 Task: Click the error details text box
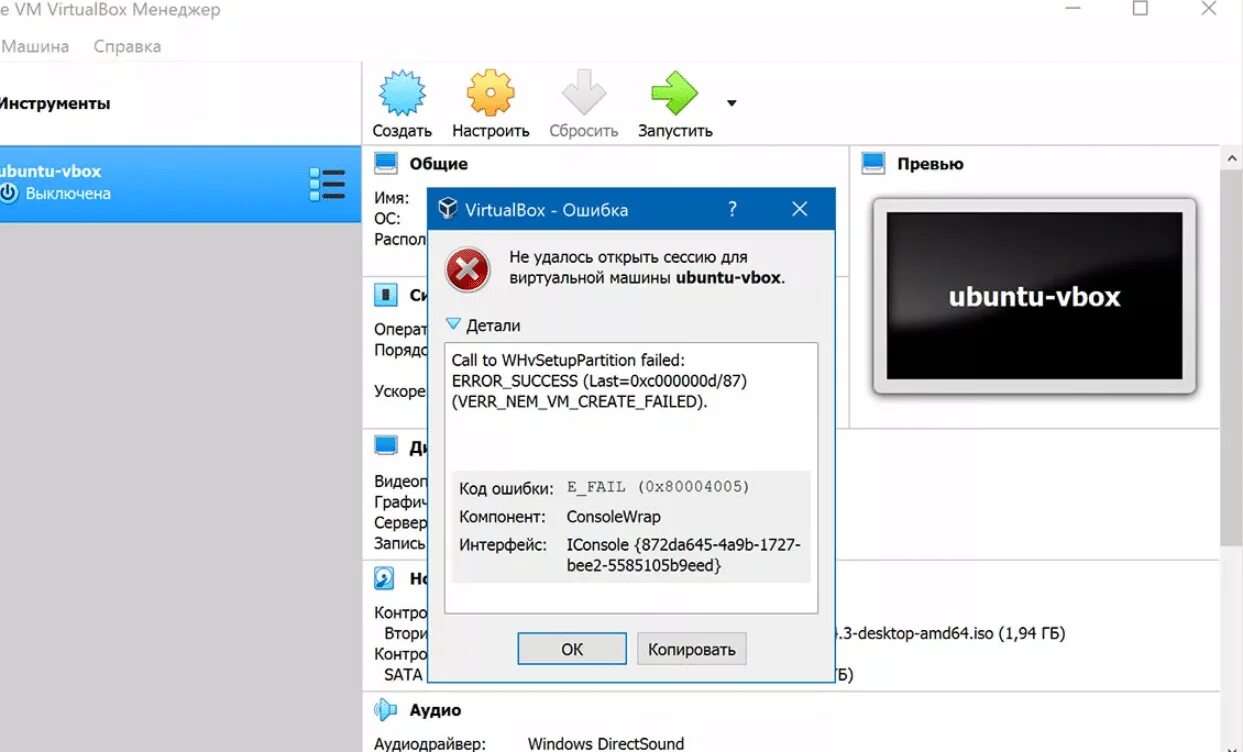pos(631,478)
